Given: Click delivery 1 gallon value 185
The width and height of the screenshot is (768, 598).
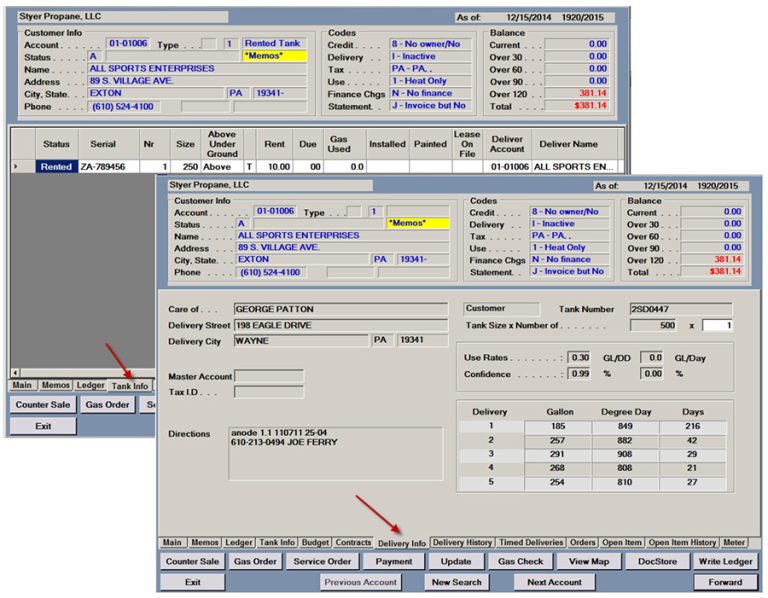Looking at the screenshot, I should (558, 426).
